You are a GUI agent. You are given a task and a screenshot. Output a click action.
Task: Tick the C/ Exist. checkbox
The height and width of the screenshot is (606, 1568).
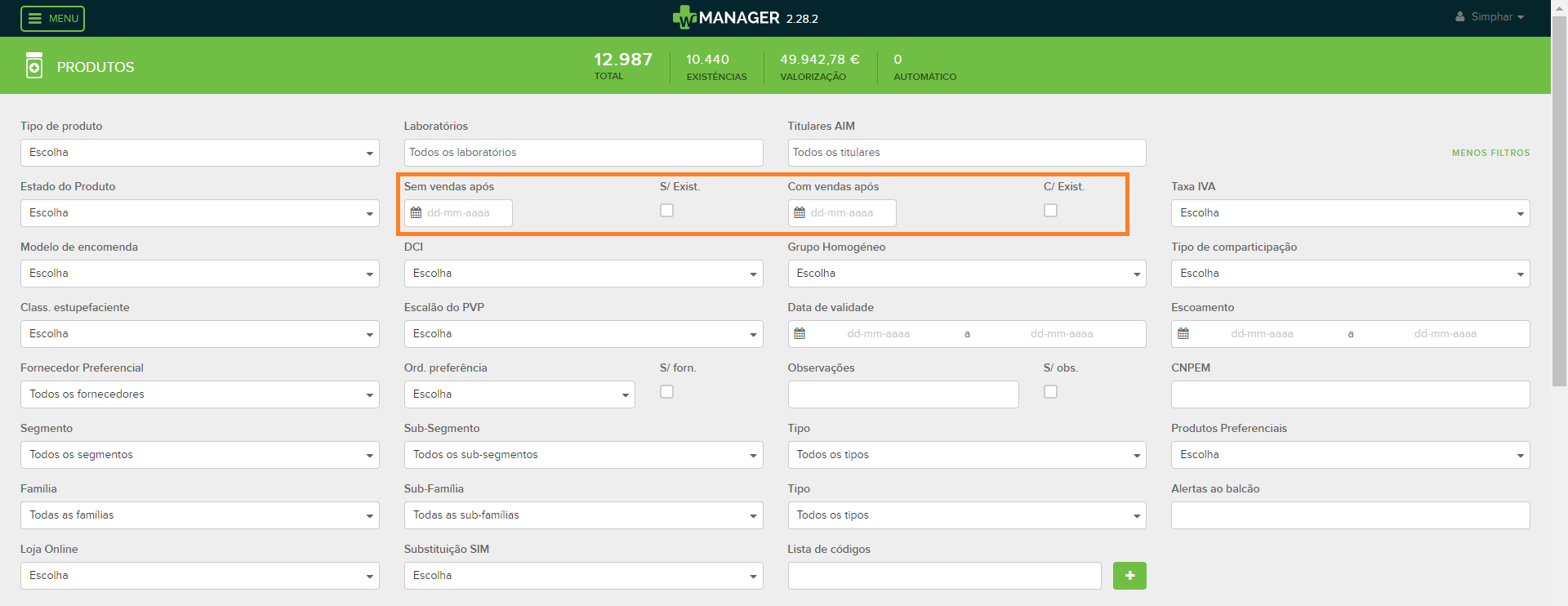[1051, 211]
